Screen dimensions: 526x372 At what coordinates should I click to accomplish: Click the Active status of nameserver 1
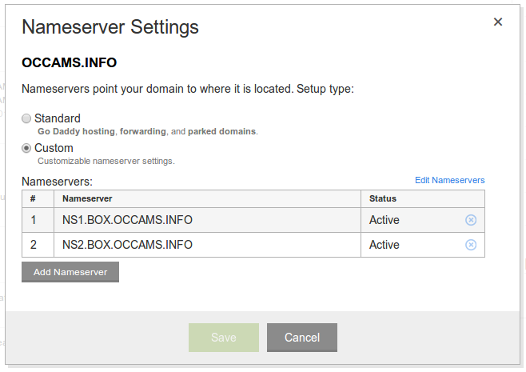(384, 220)
